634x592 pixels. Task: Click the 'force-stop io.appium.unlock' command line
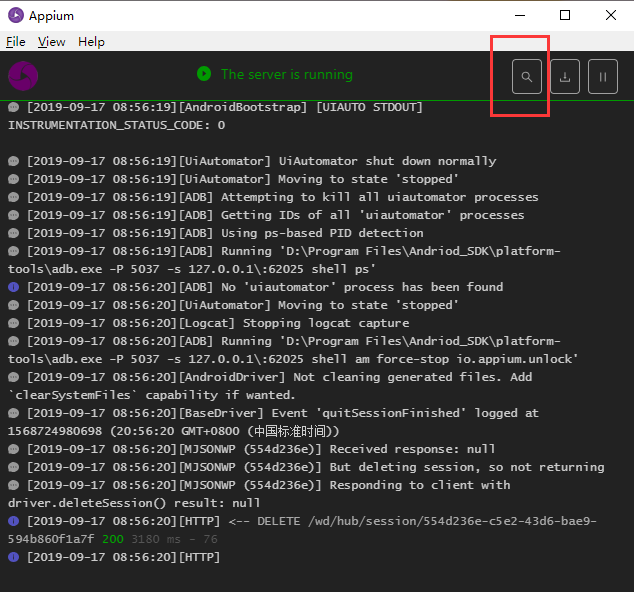pyautogui.click(x=293, y=359)
